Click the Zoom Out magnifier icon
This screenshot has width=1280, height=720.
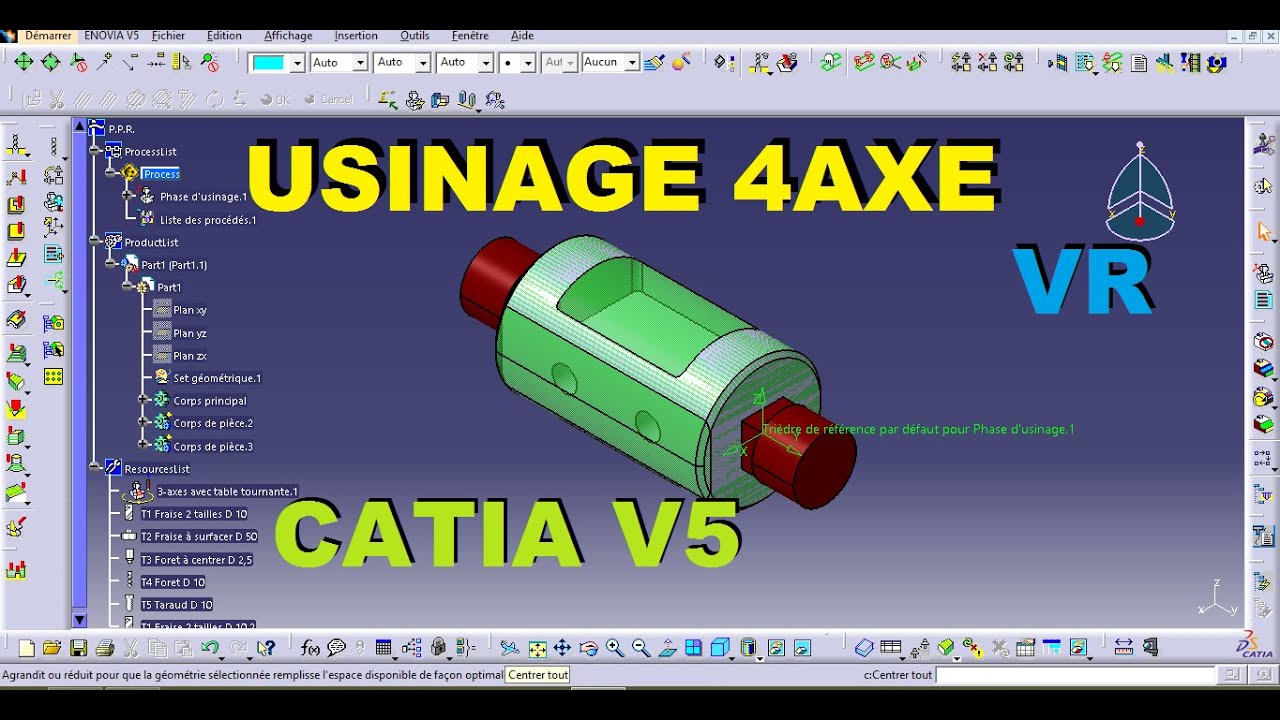641,648
